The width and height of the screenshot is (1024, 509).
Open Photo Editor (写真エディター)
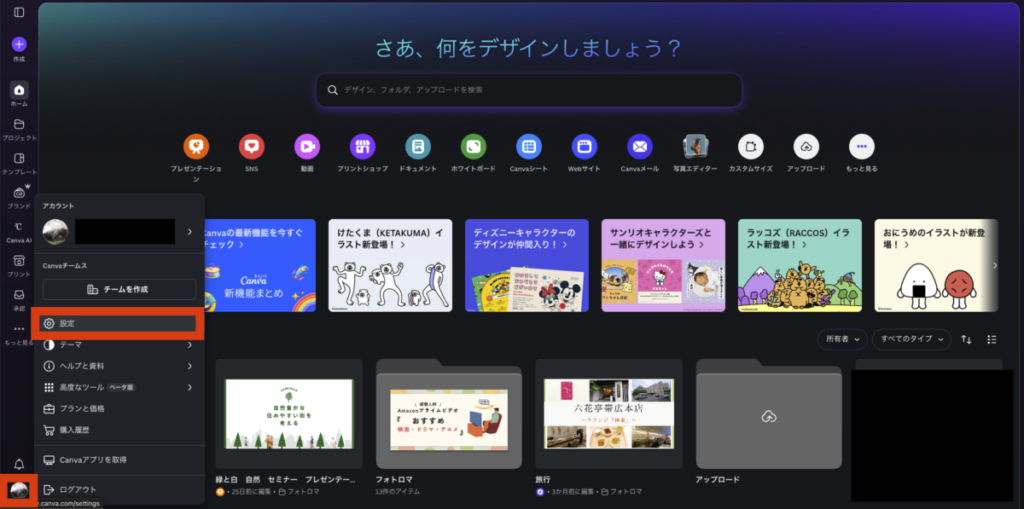point(696,146)
